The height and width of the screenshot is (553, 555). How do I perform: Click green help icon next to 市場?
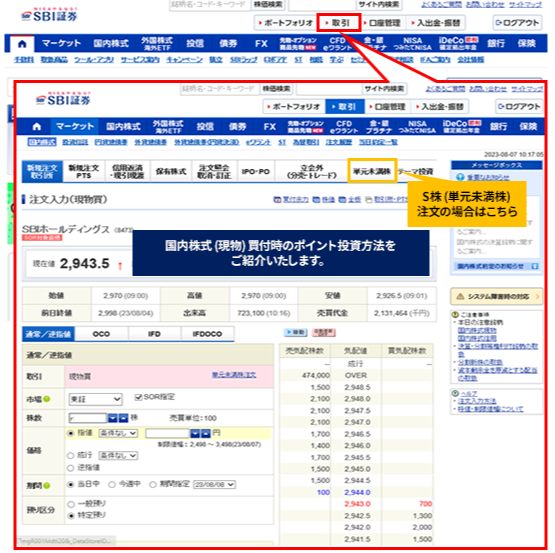47,399
